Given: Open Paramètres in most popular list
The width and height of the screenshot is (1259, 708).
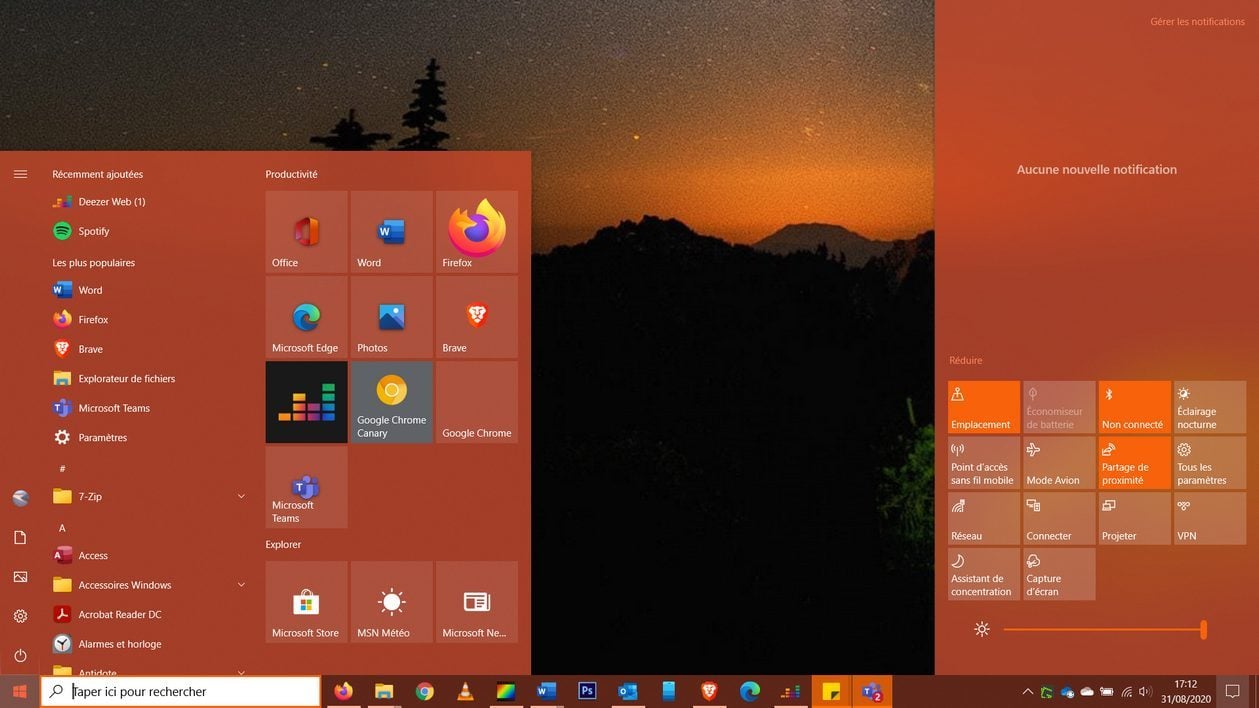Looking at the screenshot, I should click(x=150, y=437).
